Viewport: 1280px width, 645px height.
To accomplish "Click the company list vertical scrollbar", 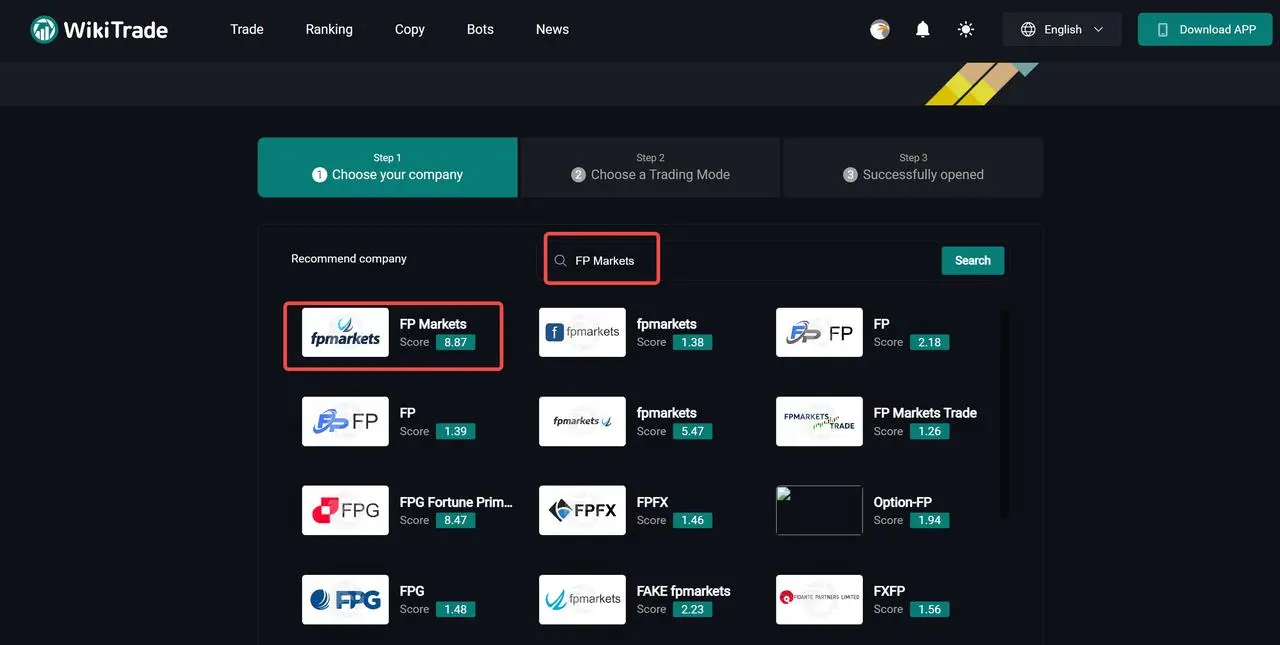I will pos(1005,414).
